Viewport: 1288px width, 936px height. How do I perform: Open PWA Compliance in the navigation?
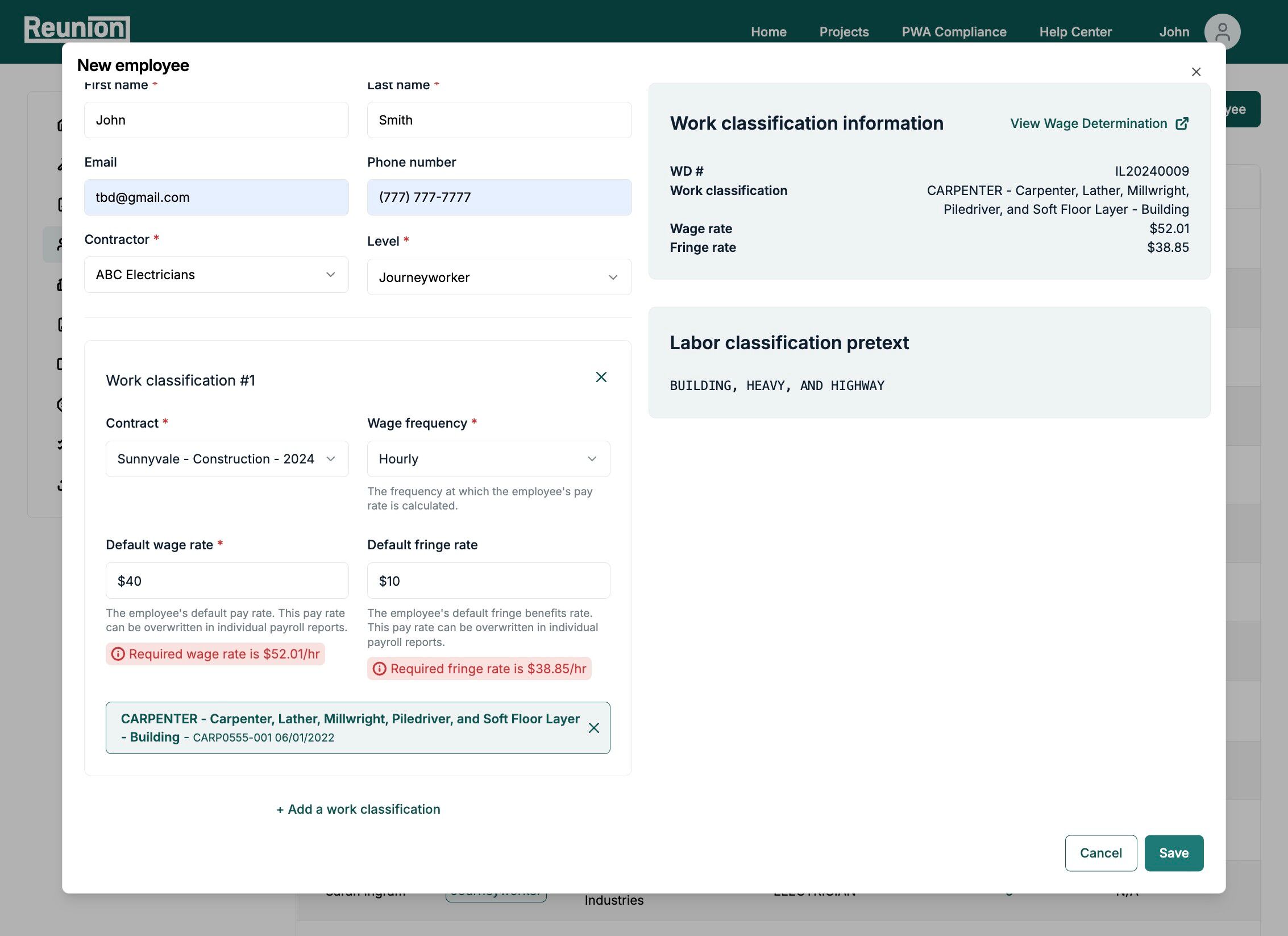pos(953,32)
